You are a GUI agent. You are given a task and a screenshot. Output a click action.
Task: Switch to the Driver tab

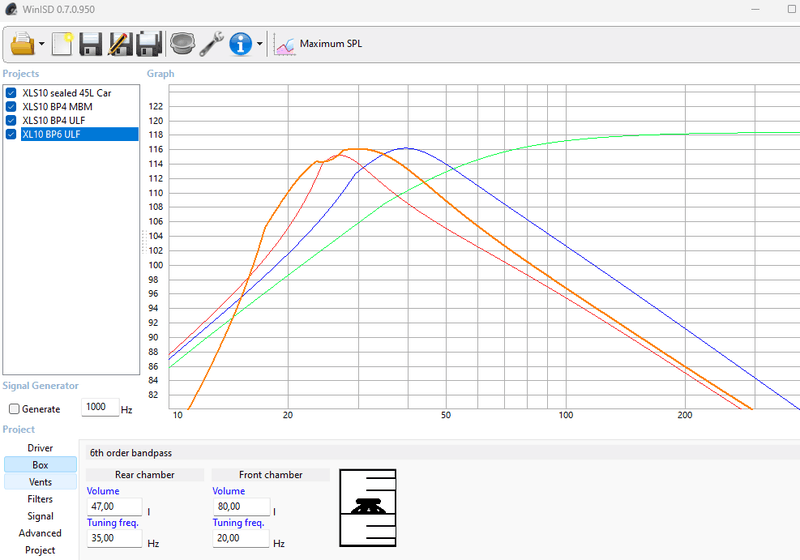click(40, 448)
